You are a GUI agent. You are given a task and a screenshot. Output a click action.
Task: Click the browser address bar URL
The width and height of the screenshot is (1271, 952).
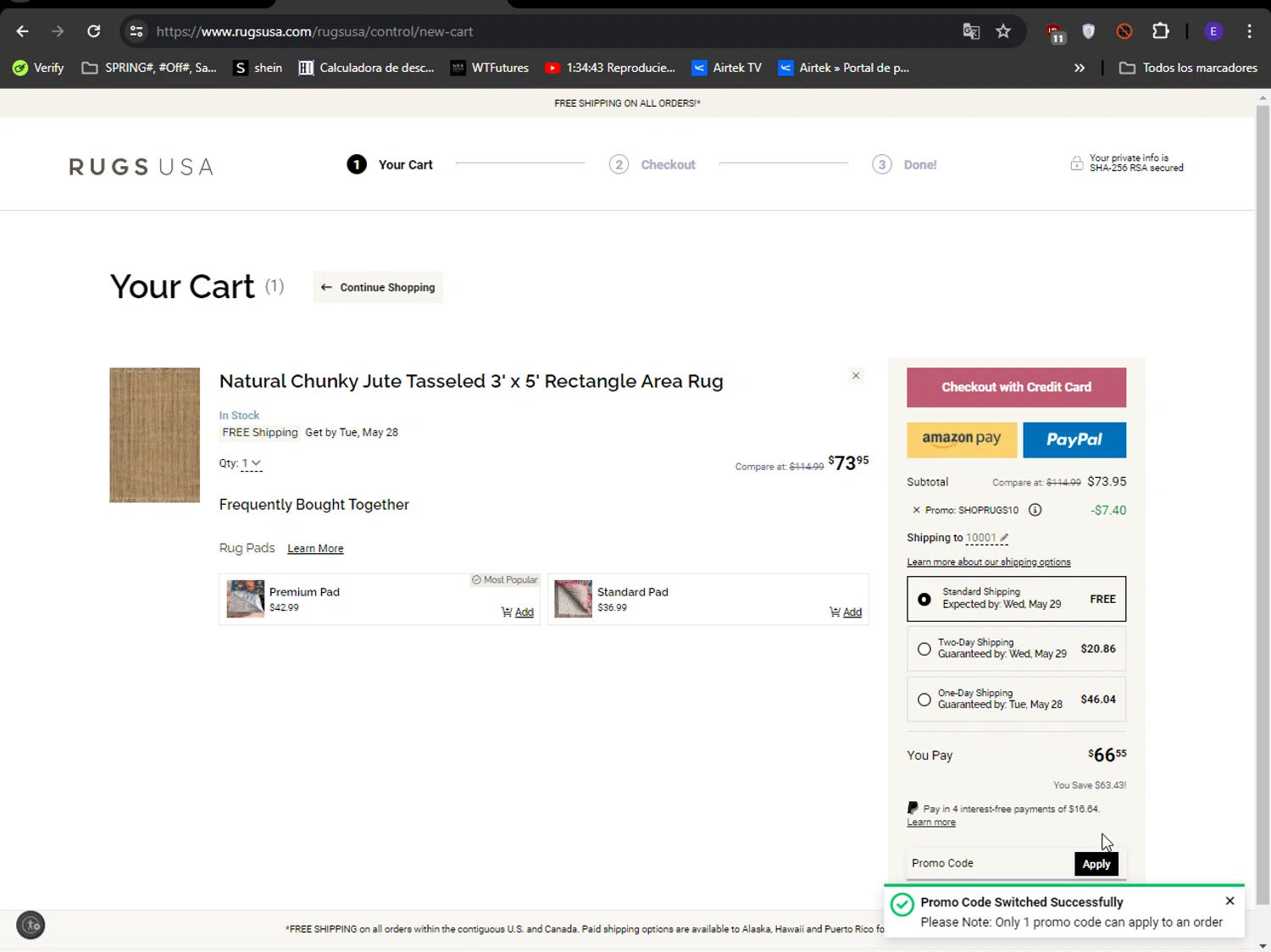314,31
